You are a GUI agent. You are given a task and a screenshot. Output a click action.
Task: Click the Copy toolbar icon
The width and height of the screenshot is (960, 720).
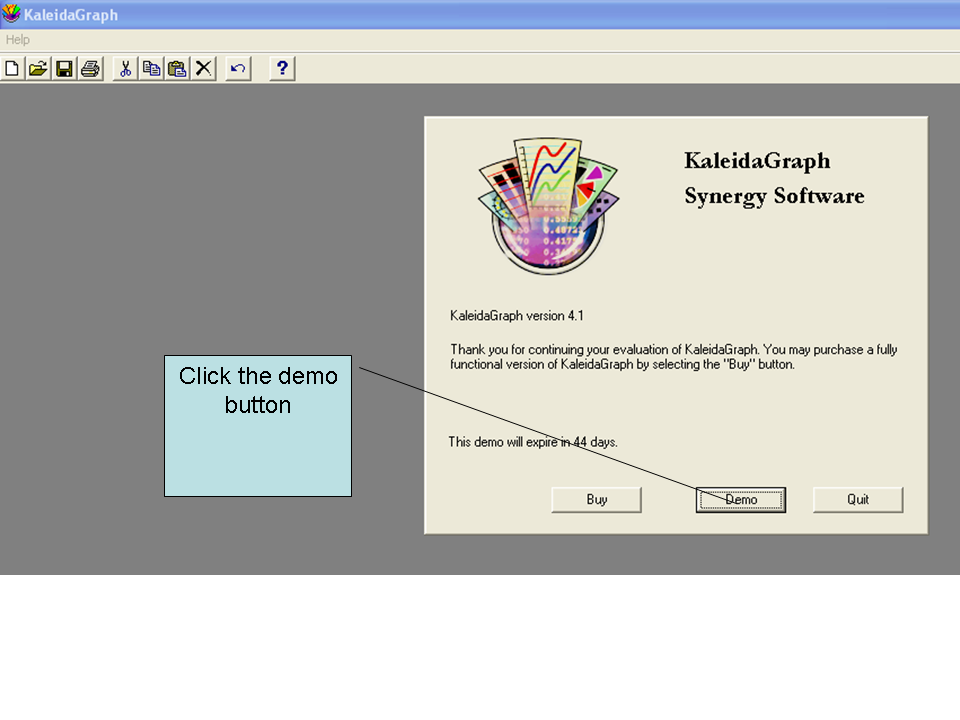pos(152,68)
